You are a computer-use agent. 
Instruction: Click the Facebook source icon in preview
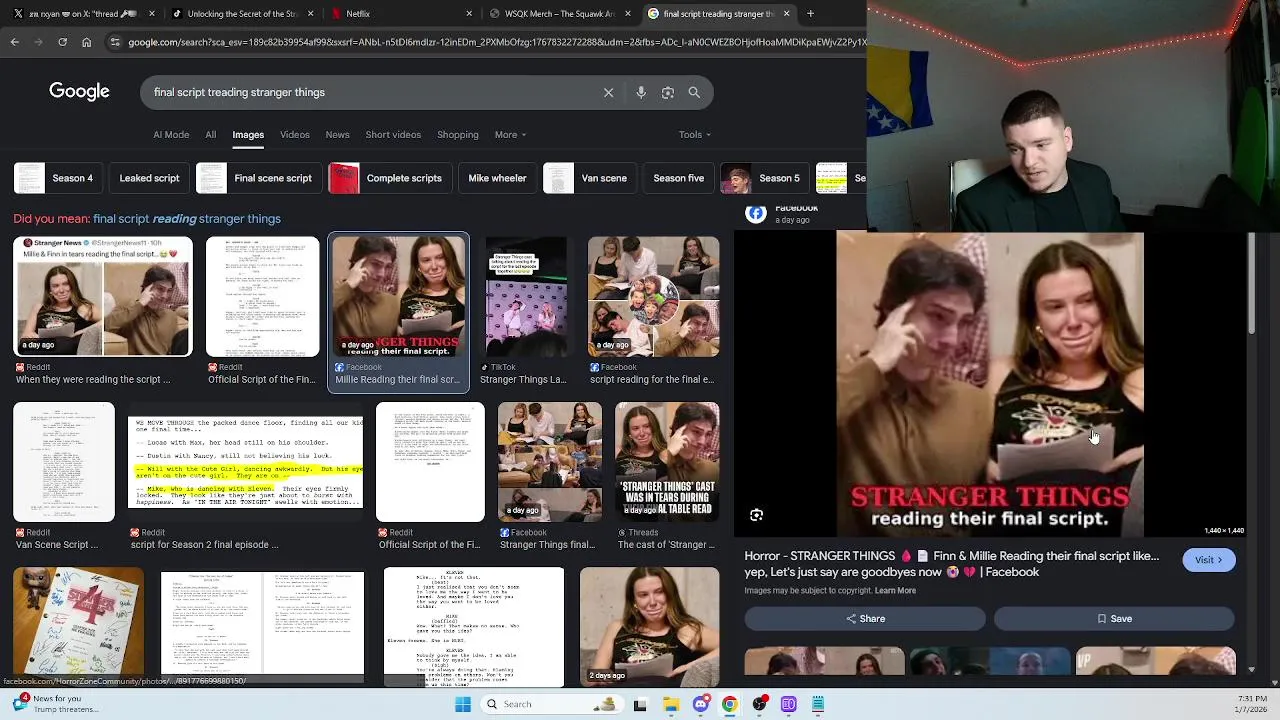756,213
